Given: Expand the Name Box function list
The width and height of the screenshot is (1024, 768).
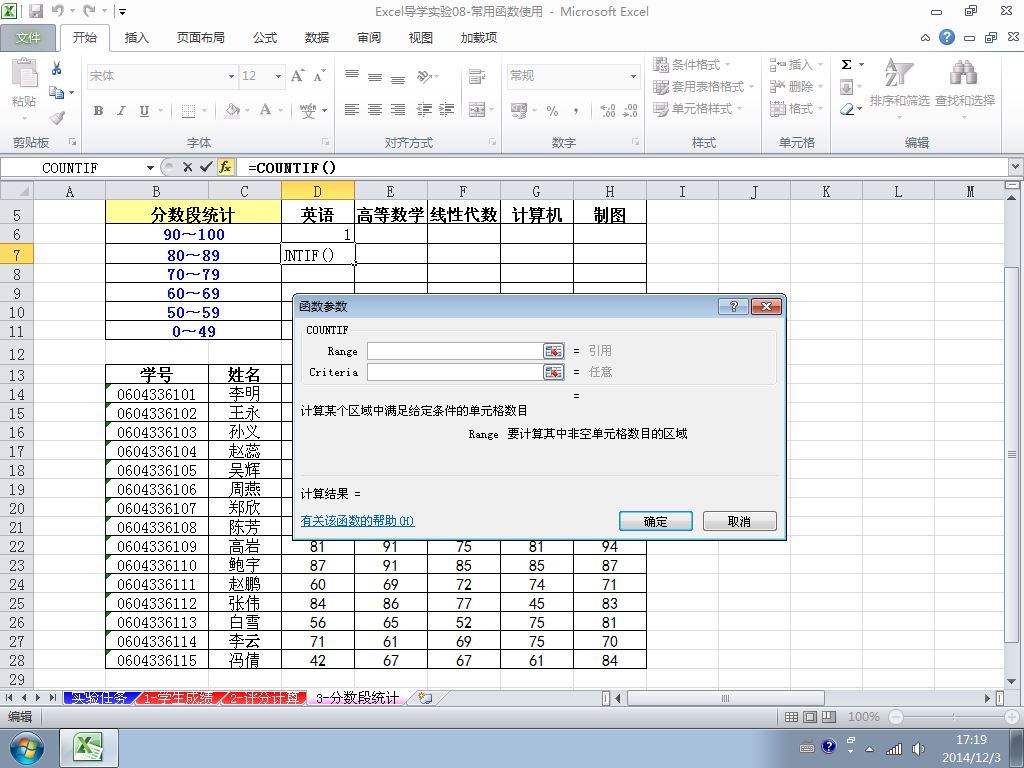Looking at the screenshot, I should 150,168.
